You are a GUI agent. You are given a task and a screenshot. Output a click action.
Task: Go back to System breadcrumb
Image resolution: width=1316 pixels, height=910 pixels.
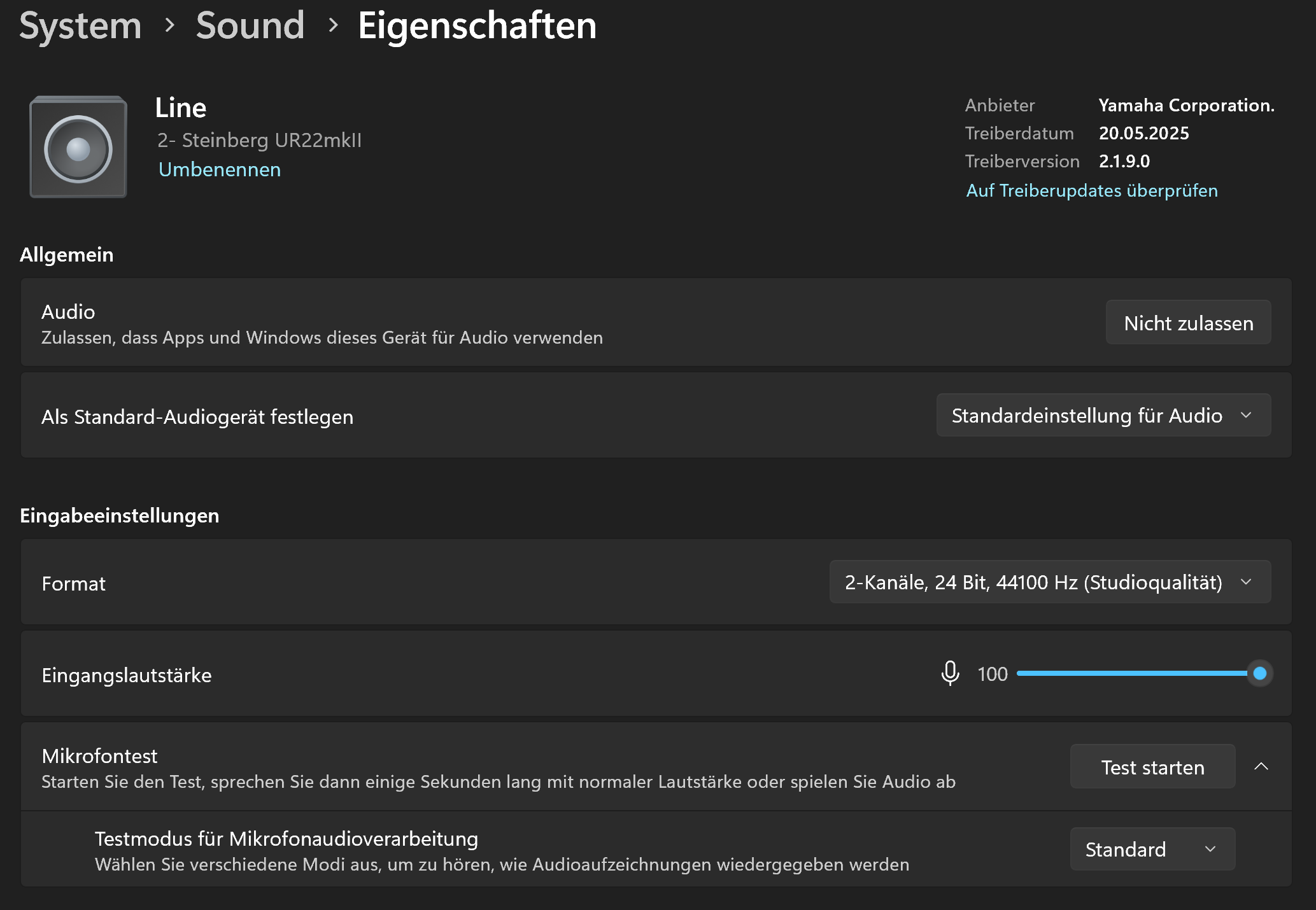80,25
